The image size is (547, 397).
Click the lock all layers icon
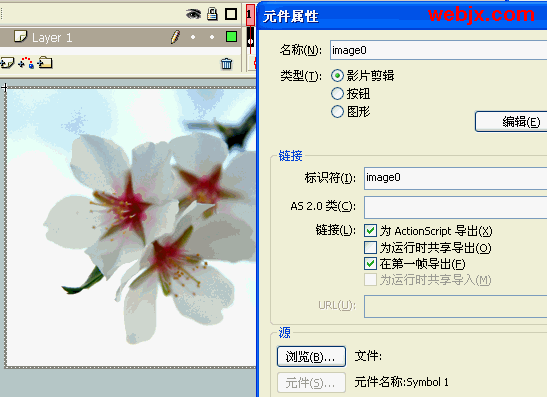[x=212, y=14]
